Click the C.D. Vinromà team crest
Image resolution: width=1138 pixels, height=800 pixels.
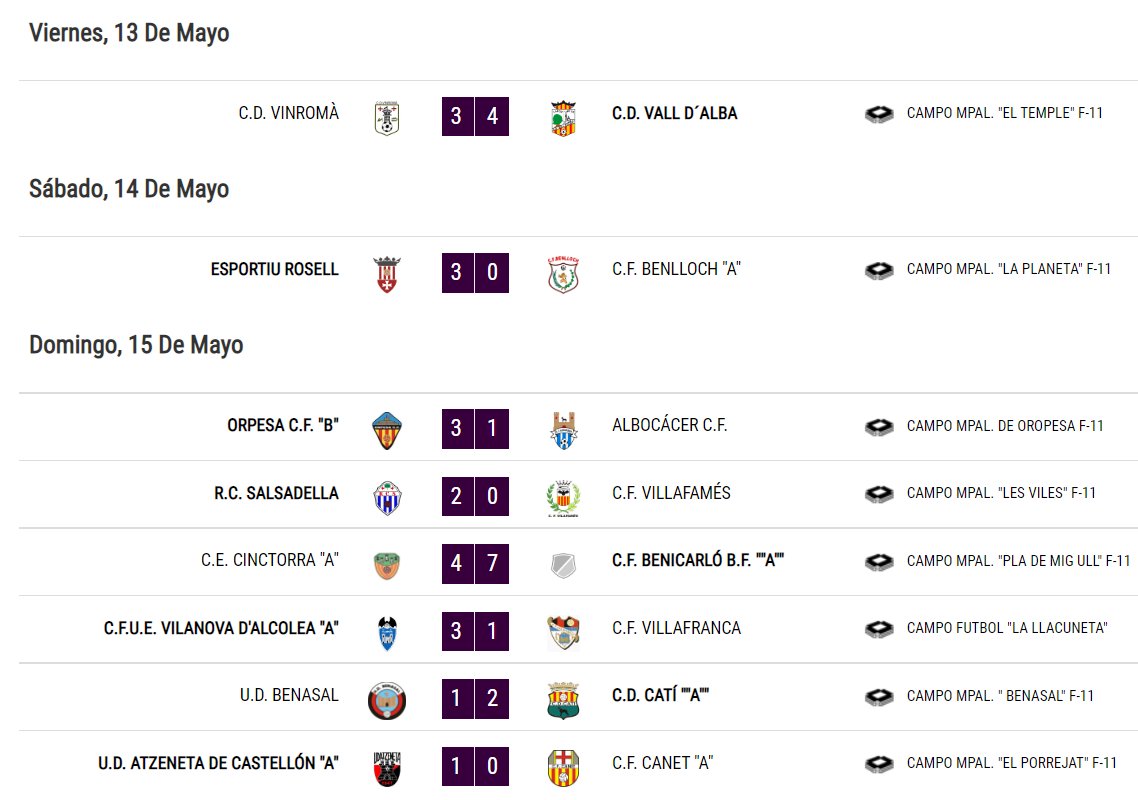[387, 118]
